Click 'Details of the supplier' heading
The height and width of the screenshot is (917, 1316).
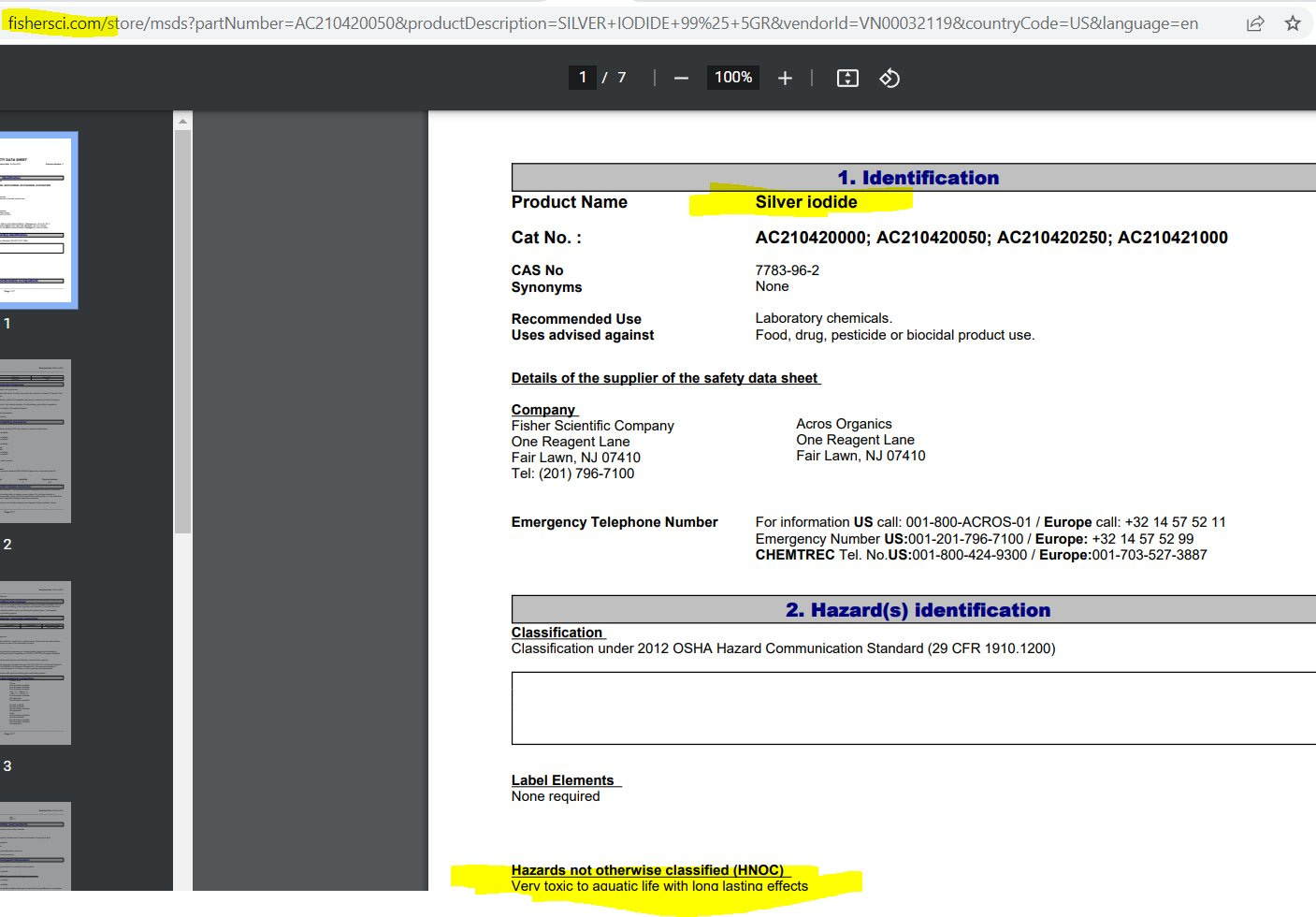(x=665, y=378)
